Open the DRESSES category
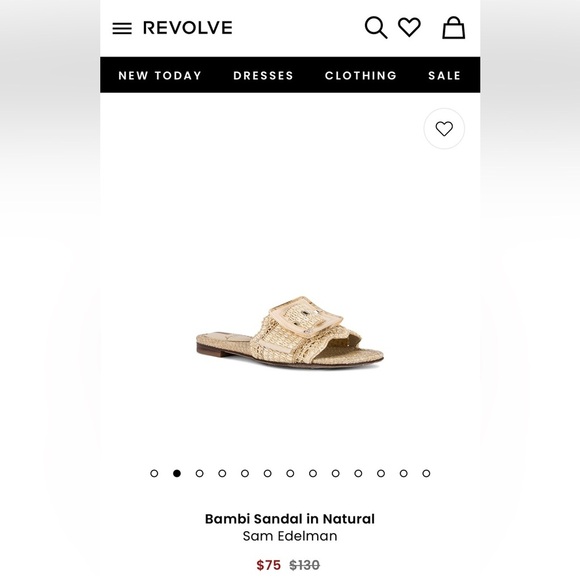Image resolution: width=580 pixels, height=580 pixels. [263, 75]
